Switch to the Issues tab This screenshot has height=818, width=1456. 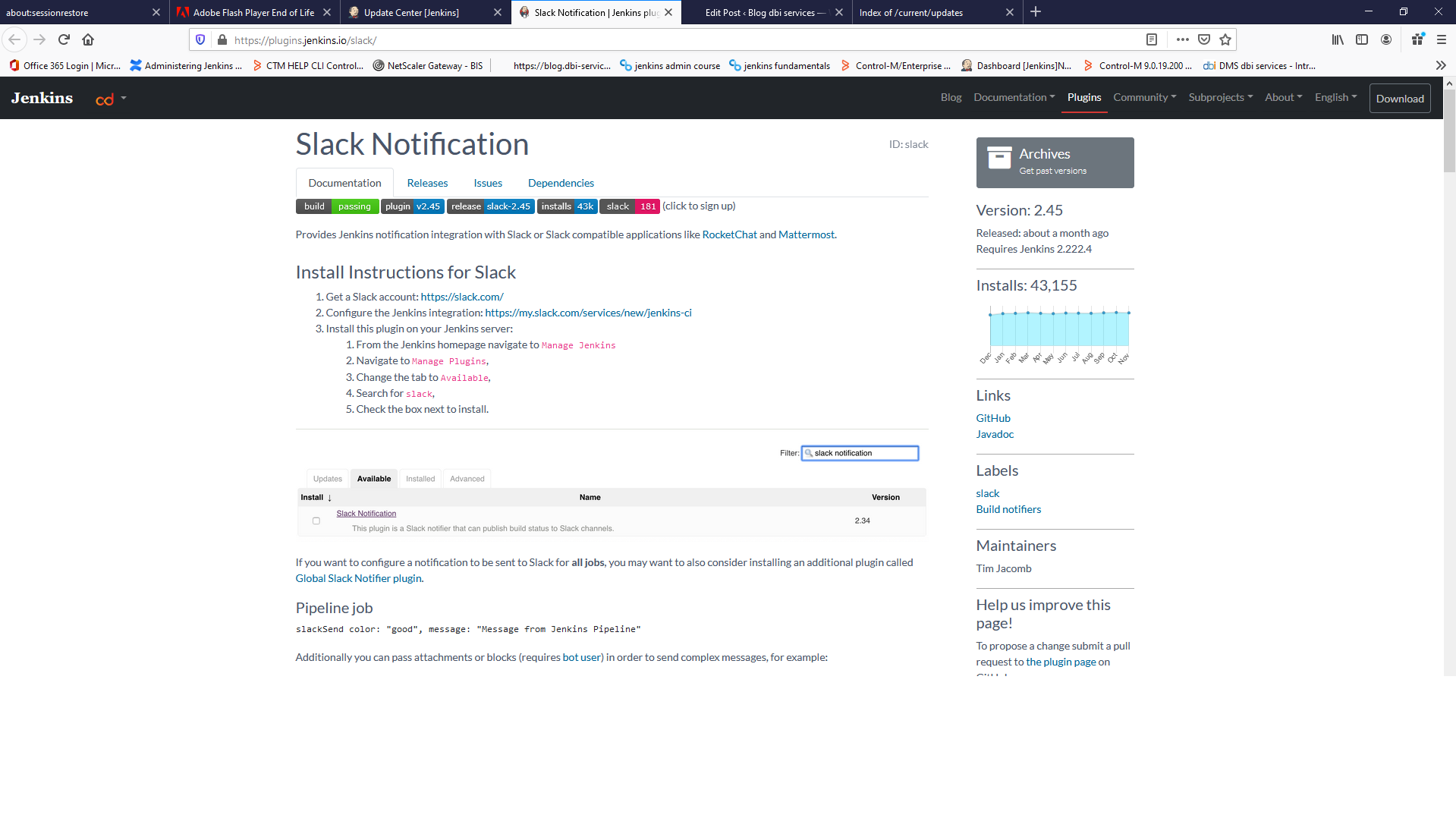coord(488,183)
